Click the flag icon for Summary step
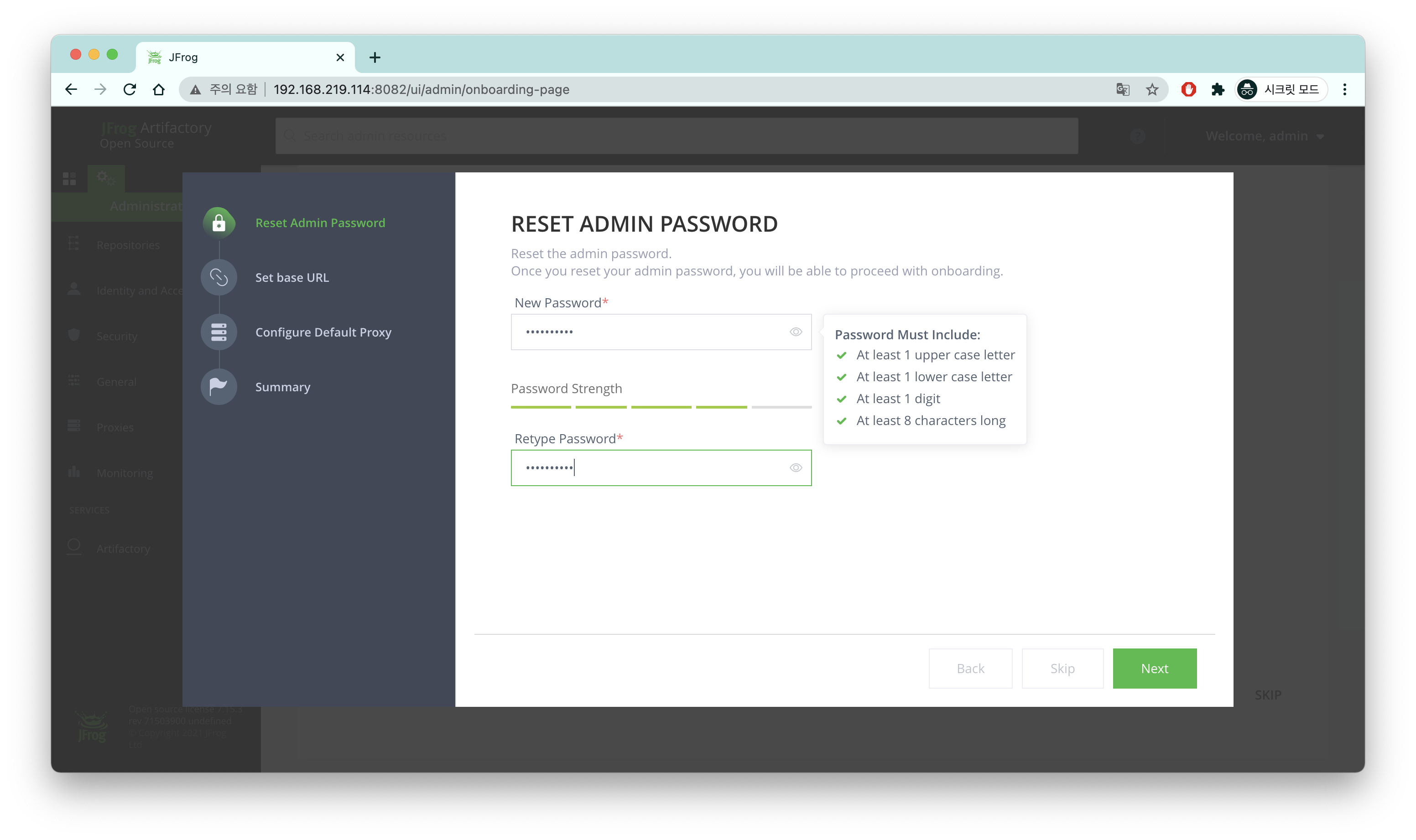This screenshot has height=840, width=1416. (x=219, y=387)
